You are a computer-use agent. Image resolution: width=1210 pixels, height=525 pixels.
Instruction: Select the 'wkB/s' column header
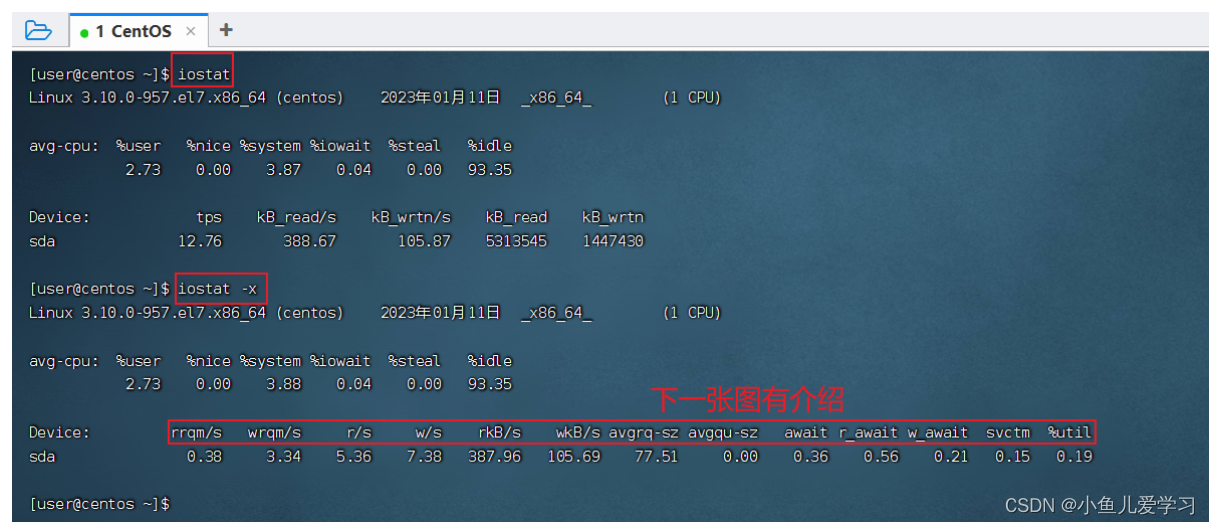579,433
